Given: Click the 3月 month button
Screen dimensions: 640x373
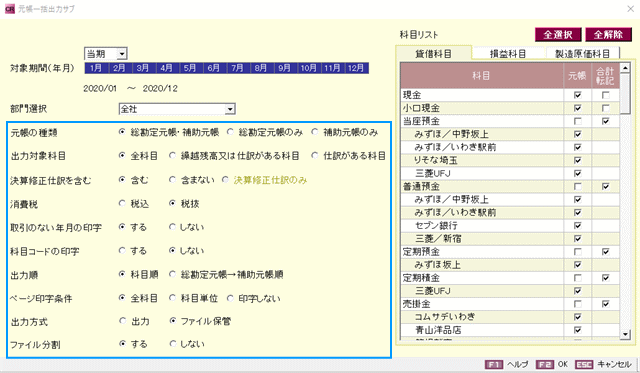Looking at the screenshot, I should pyautogui.click(x=143, y=68).
